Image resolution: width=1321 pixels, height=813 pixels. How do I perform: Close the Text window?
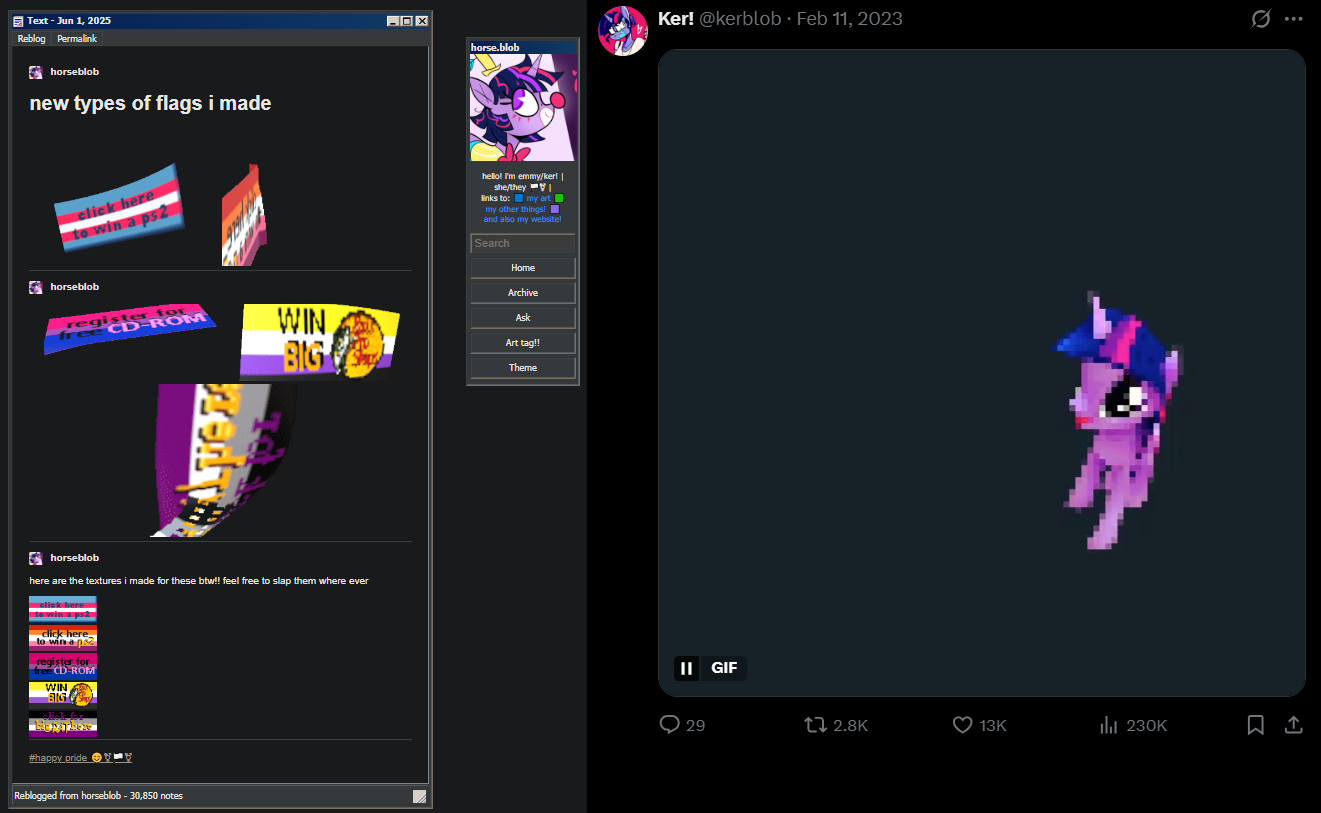tap(422, 21)
